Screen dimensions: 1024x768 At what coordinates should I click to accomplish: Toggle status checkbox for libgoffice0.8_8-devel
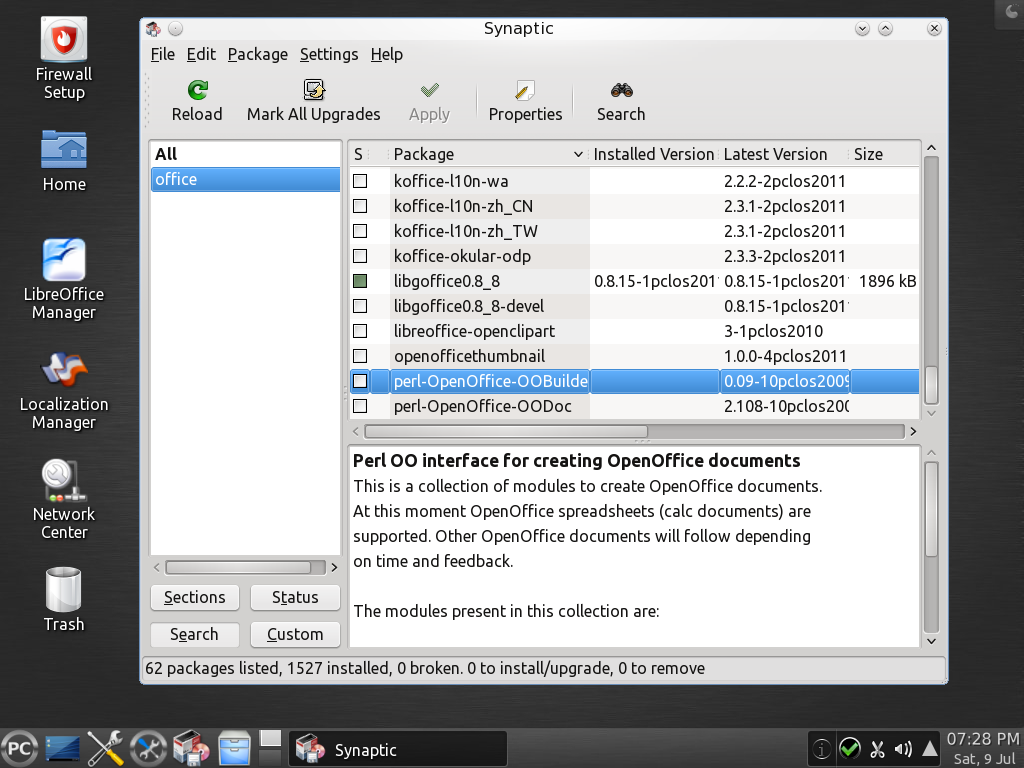click(x=360, y=306)
